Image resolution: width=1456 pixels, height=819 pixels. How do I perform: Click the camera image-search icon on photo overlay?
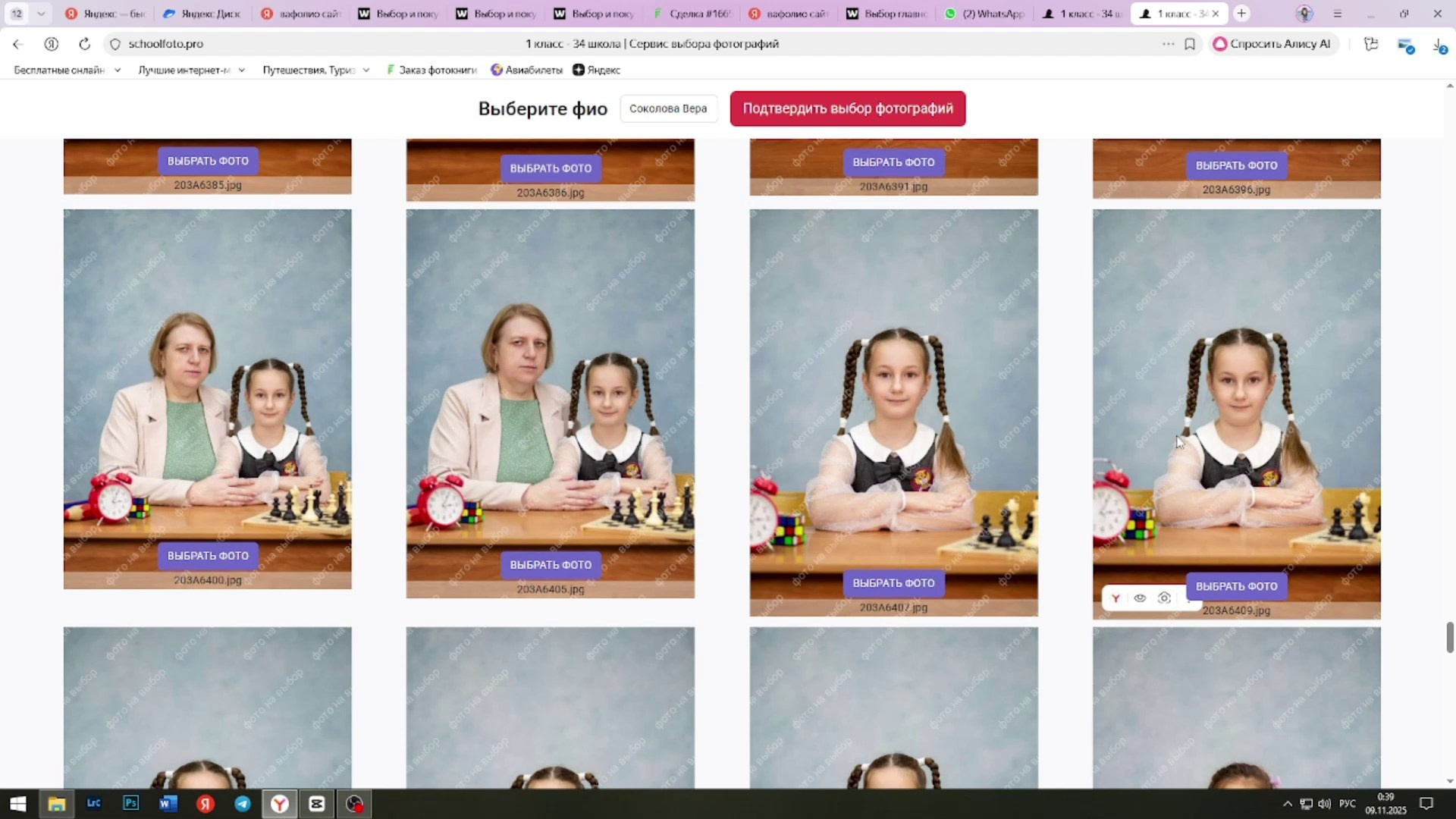point(1164,598)
